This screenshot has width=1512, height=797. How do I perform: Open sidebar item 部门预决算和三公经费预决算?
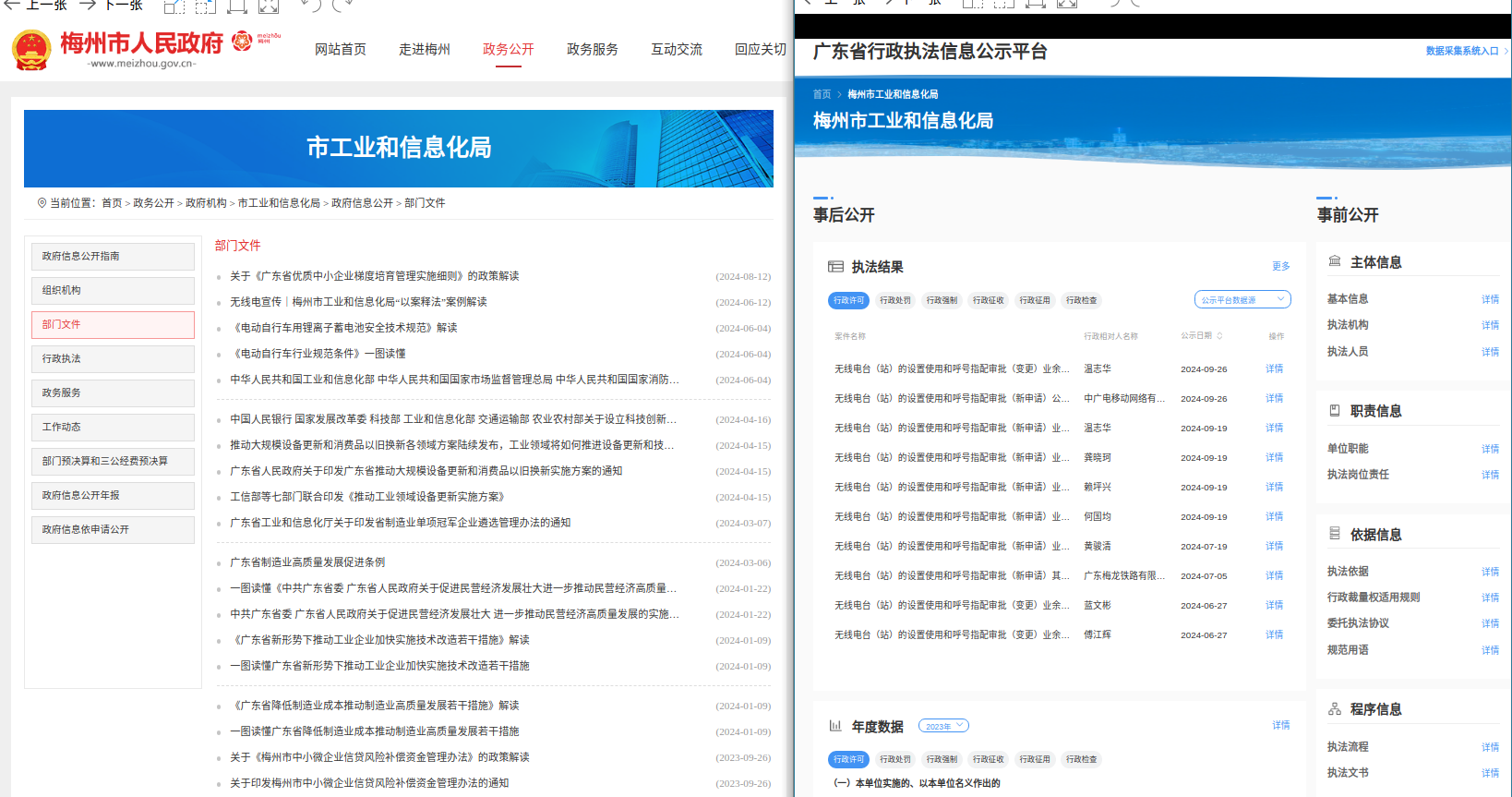coord(113,462)
